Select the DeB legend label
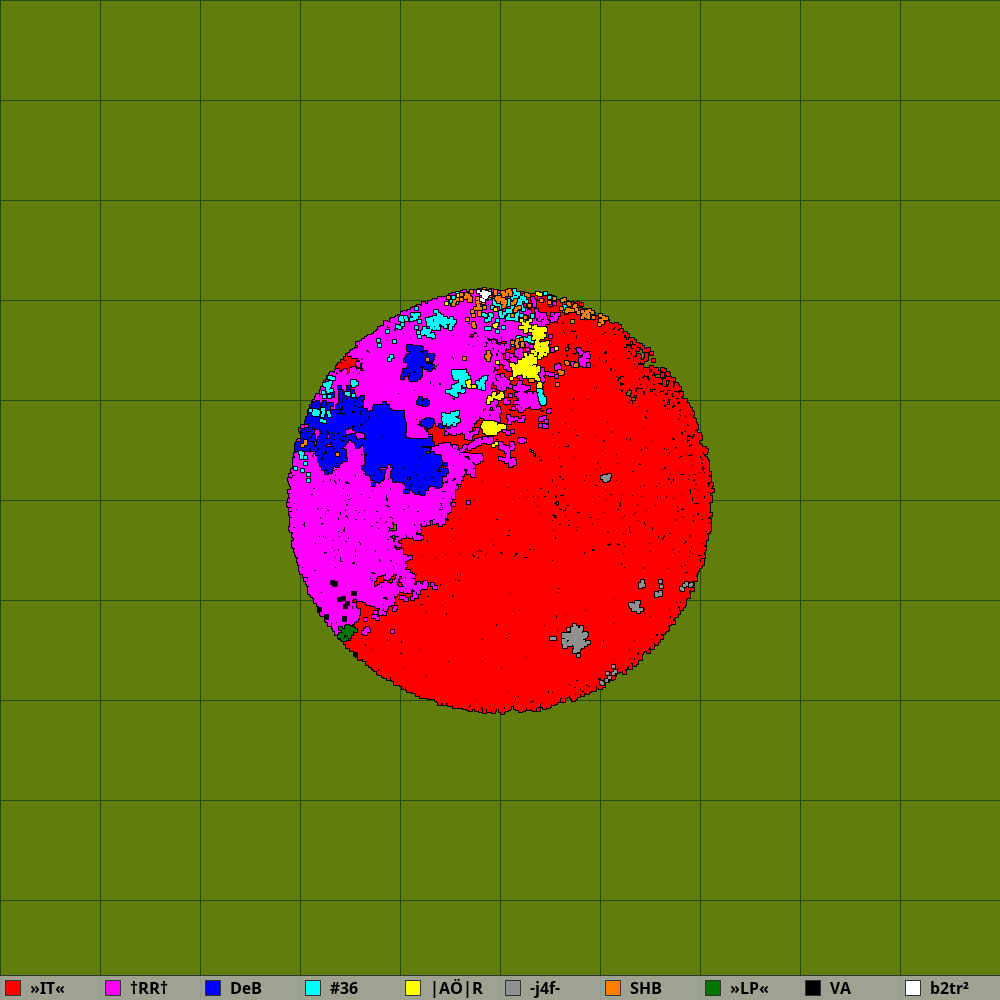 (x=246, y=989)
